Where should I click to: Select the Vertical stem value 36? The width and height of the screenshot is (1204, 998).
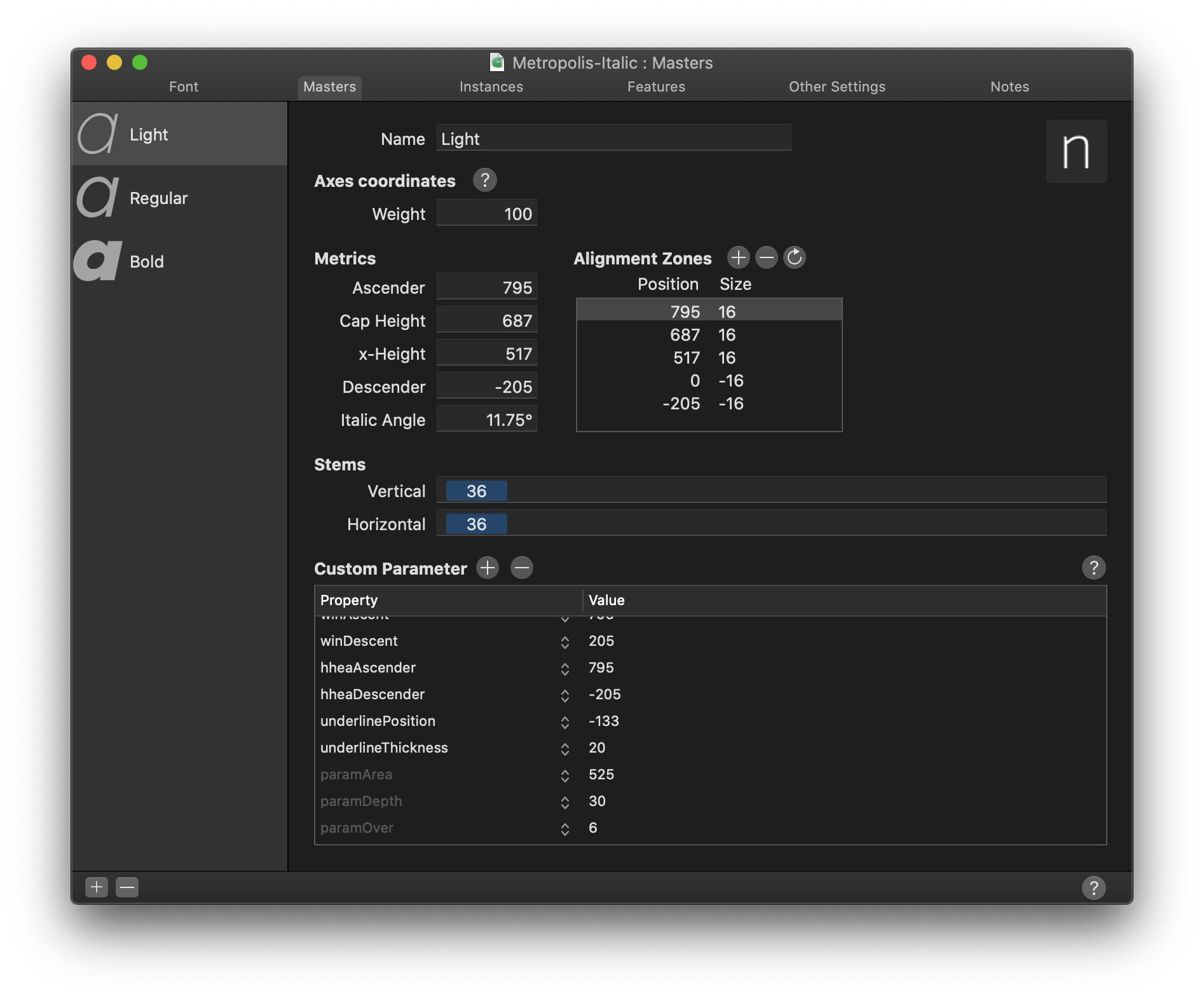(476, 491)
